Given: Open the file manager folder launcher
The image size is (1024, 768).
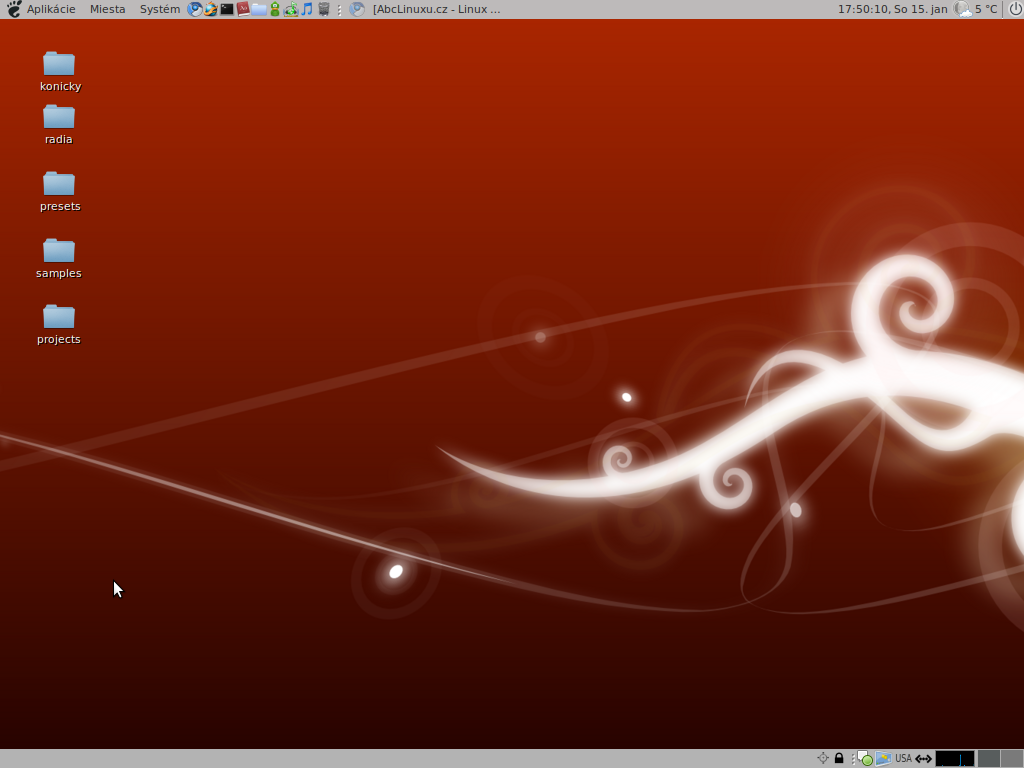Looking at the screenshot, I should pyautogui.click(x=259, y=9).
